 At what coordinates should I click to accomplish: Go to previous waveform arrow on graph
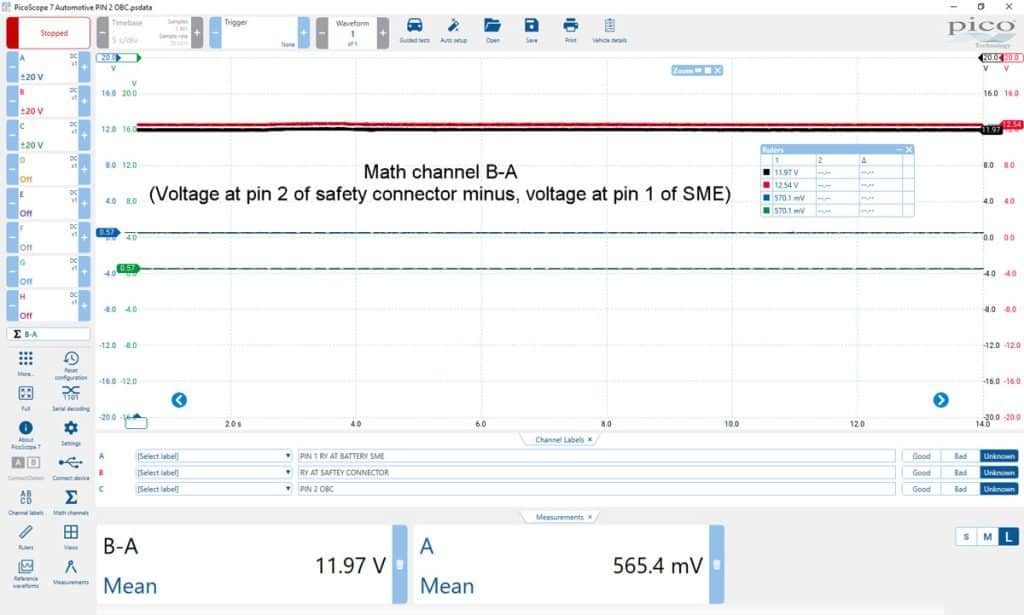pyautogui.click(x=179, y=400)
